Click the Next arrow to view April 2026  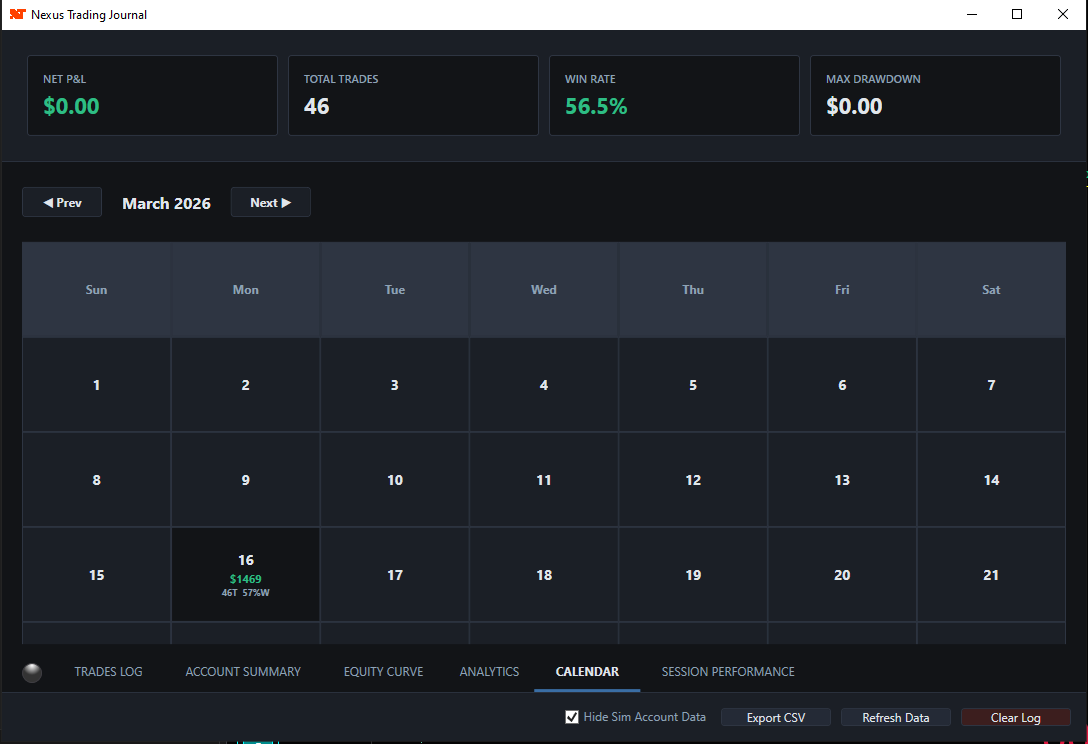tap(270, 202)
